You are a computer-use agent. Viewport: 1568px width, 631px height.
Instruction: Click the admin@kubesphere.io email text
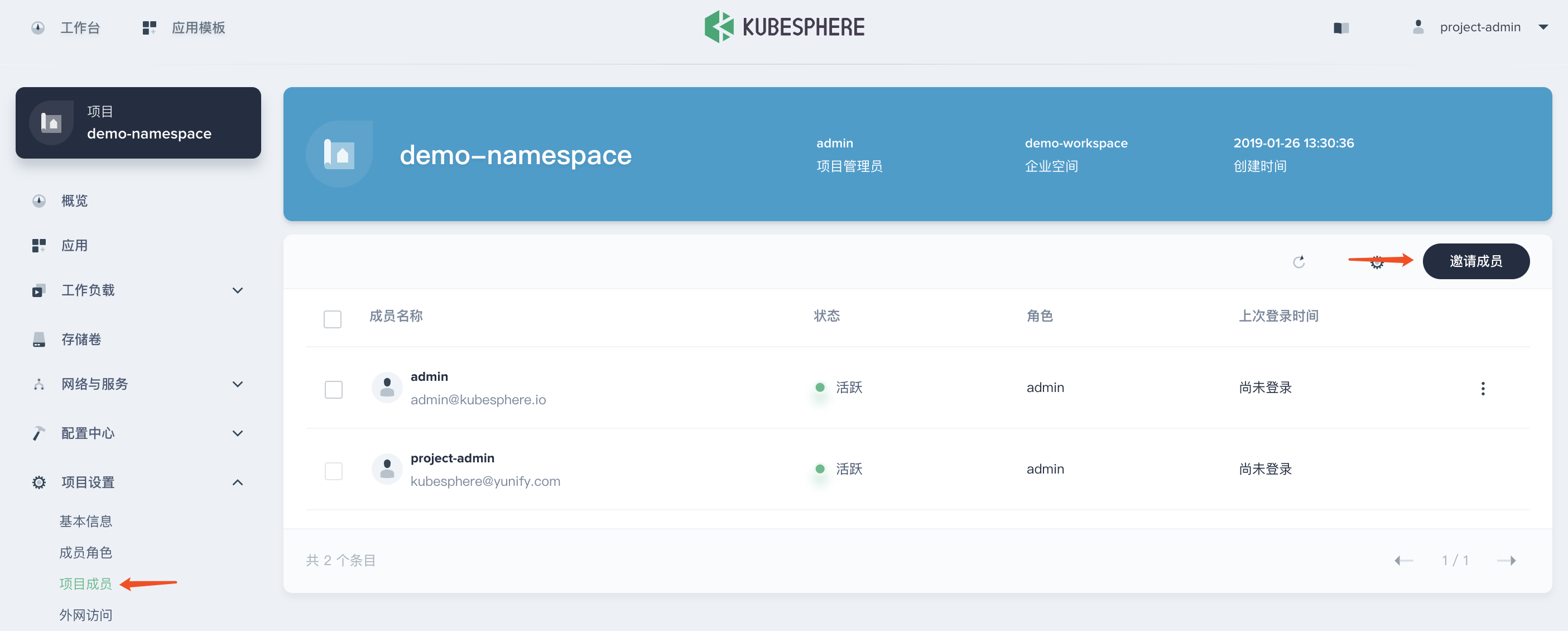[478, 400]
